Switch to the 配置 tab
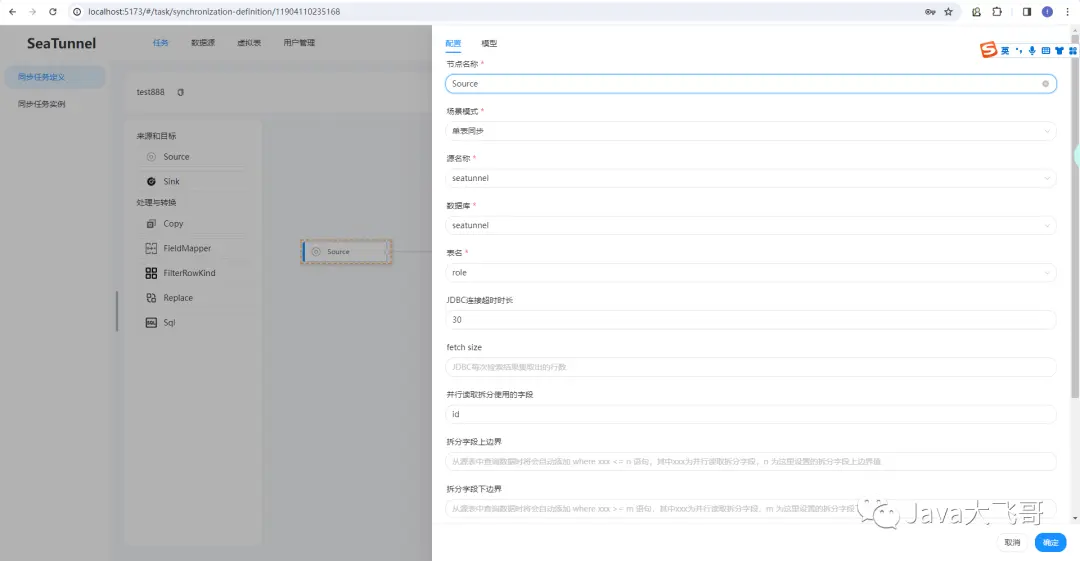1080x561 pixels. [x=453, y=43]
